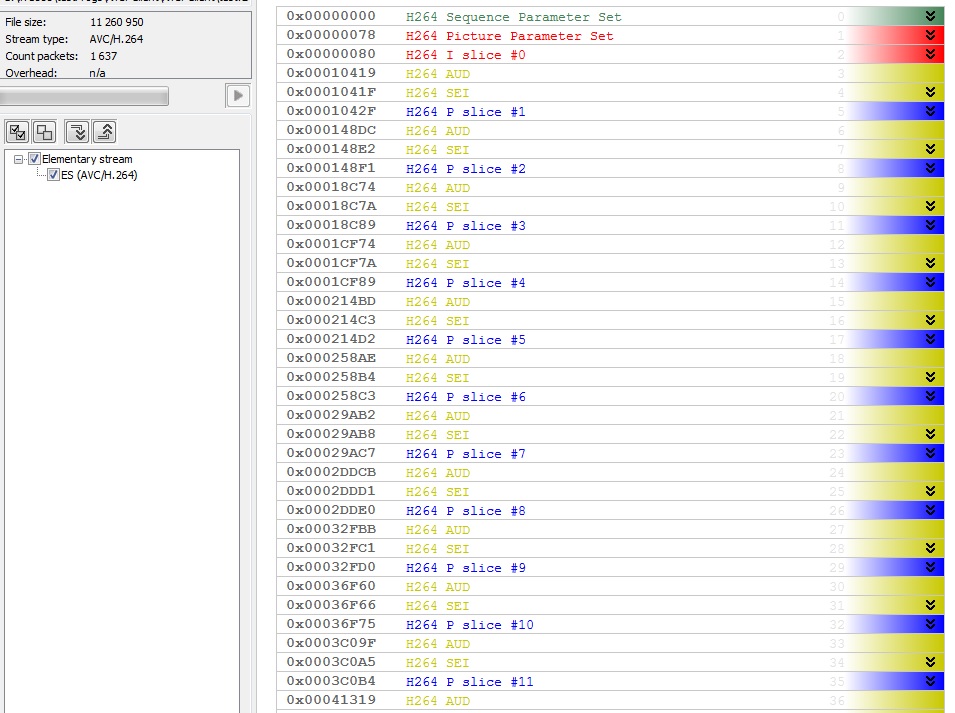955x713 pixels.
Task: Click the play button beside the progress bar
Action: click(238, 96)
